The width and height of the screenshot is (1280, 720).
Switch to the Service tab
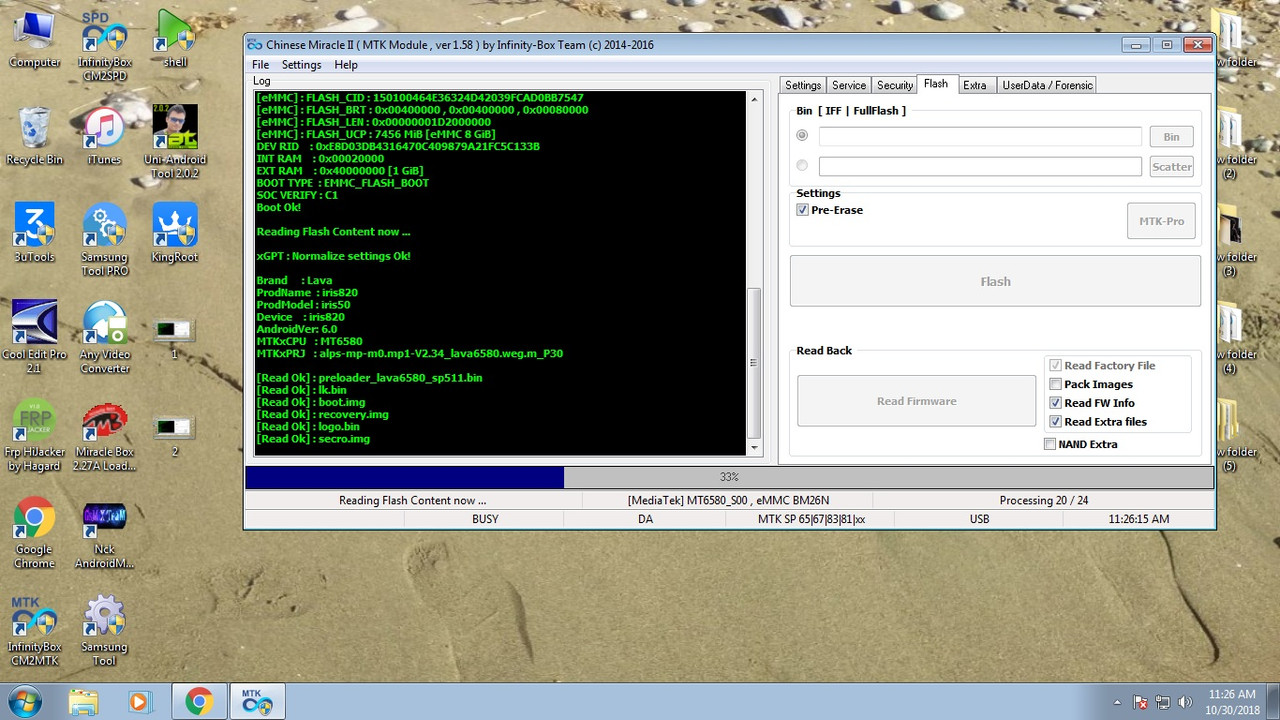click(849, 85)
